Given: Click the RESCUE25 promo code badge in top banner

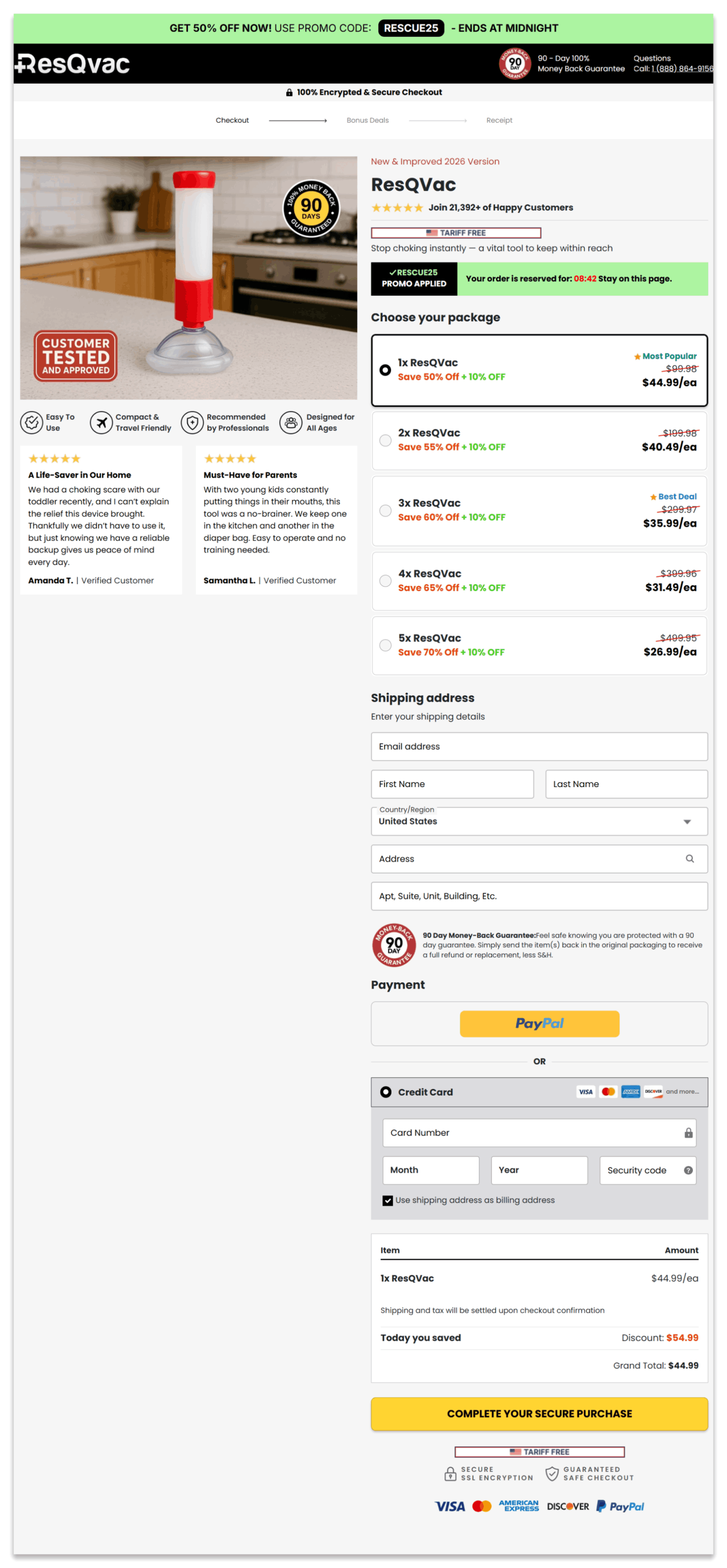Looking at the screenshot, I should [x=411, y=29].
